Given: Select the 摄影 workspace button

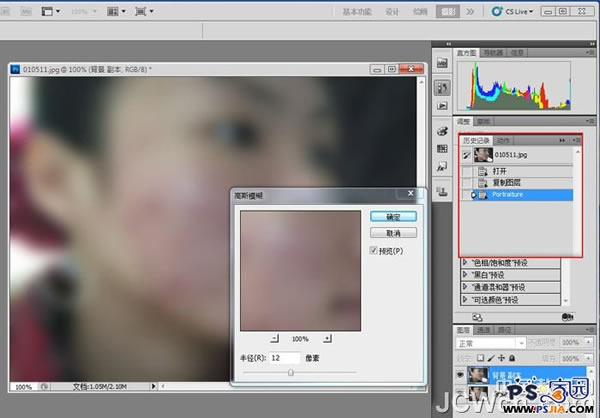Looking at the screenshot, I should (448, 12).
